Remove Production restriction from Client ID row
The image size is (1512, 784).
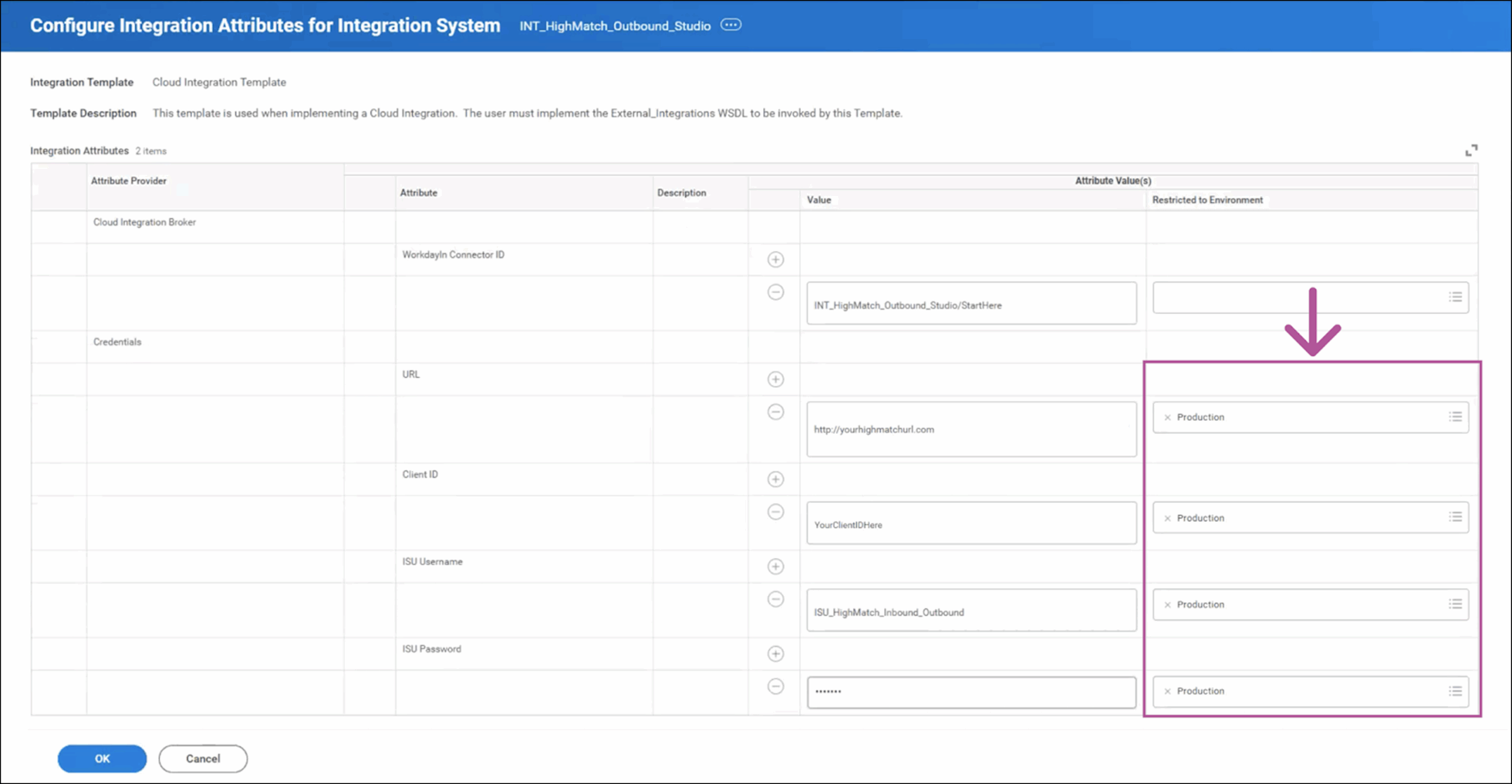1167,518
